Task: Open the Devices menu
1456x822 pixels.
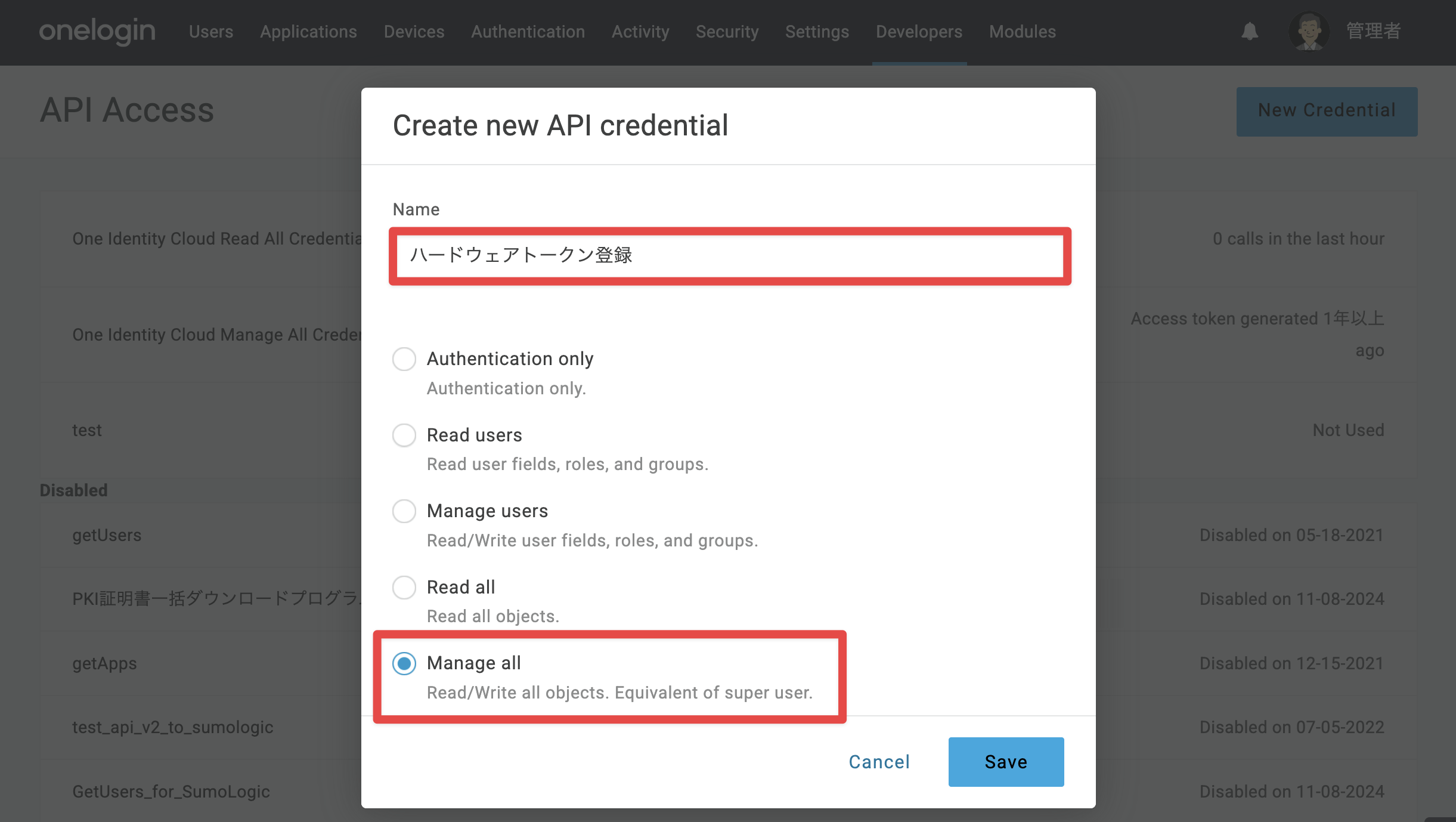Action: pyautogui.click(x=414, y=32)
